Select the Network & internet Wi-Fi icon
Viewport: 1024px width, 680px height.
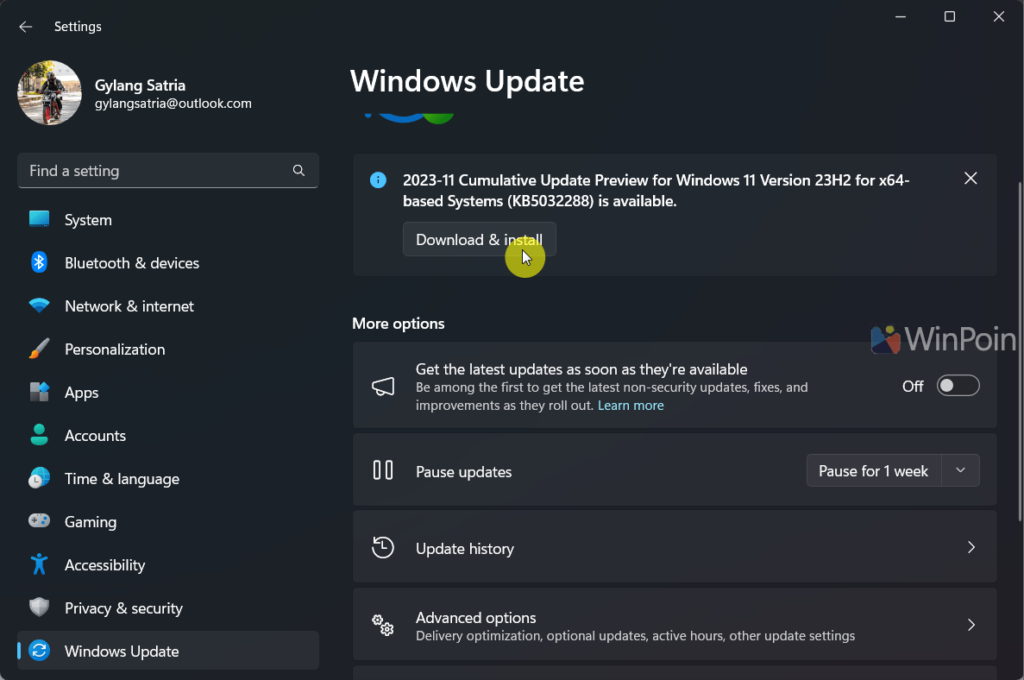tap(39, 306)
